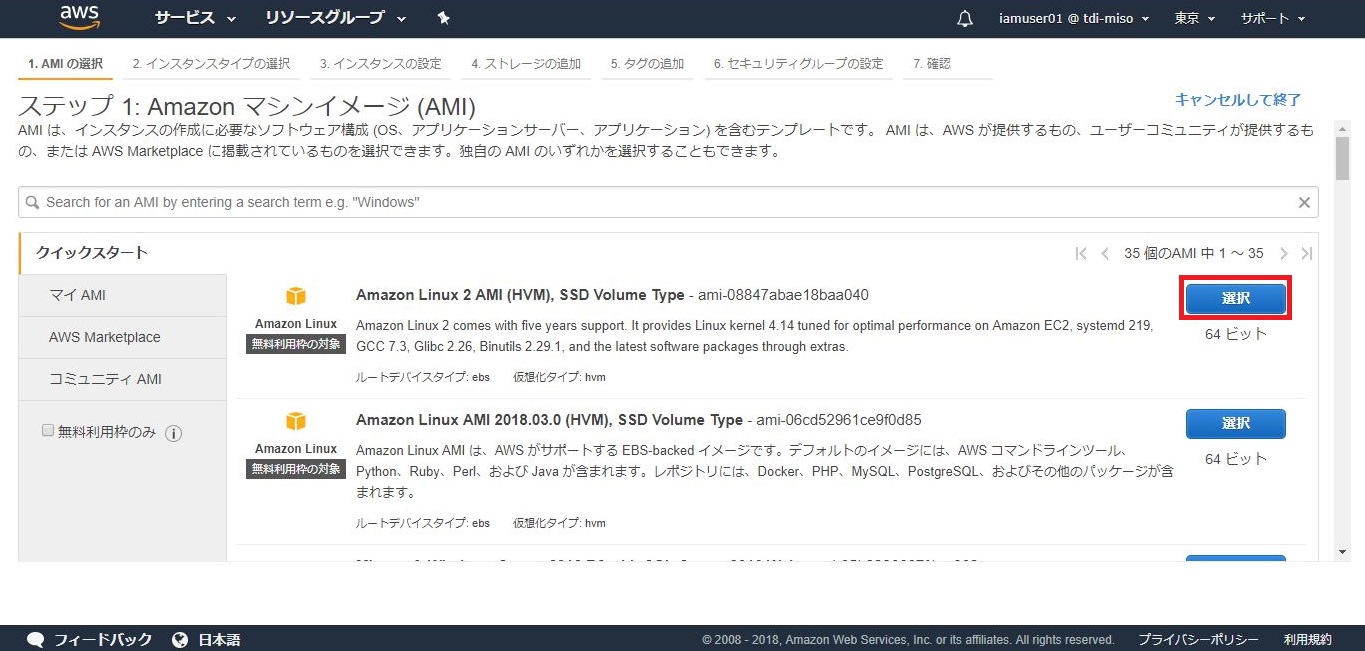Viewport: 1365px width, 651px height.
Task: Click the globe icon for 日本語 language
Action: [x=180, y=640]
